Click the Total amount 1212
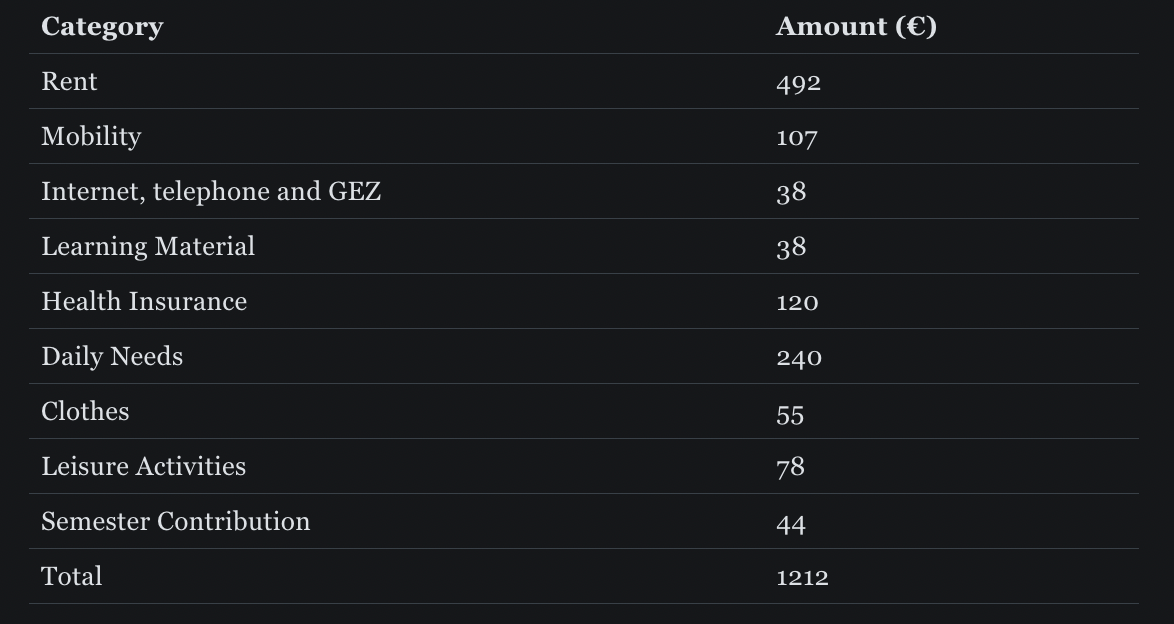This screenshot has height=624, width=1174. click(802, 577)
